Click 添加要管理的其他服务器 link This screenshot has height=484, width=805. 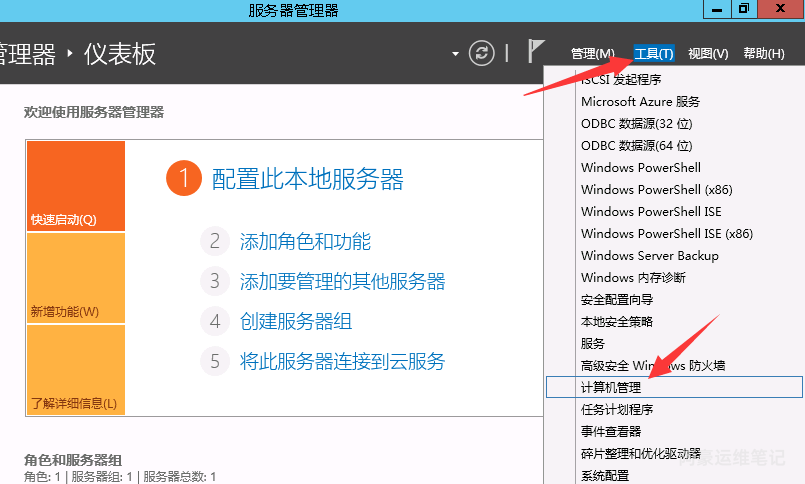(x=342, y=282)
